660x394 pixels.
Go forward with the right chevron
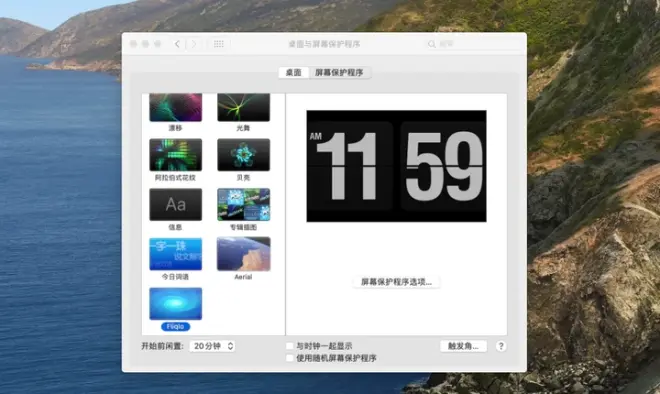coord(194,44)
